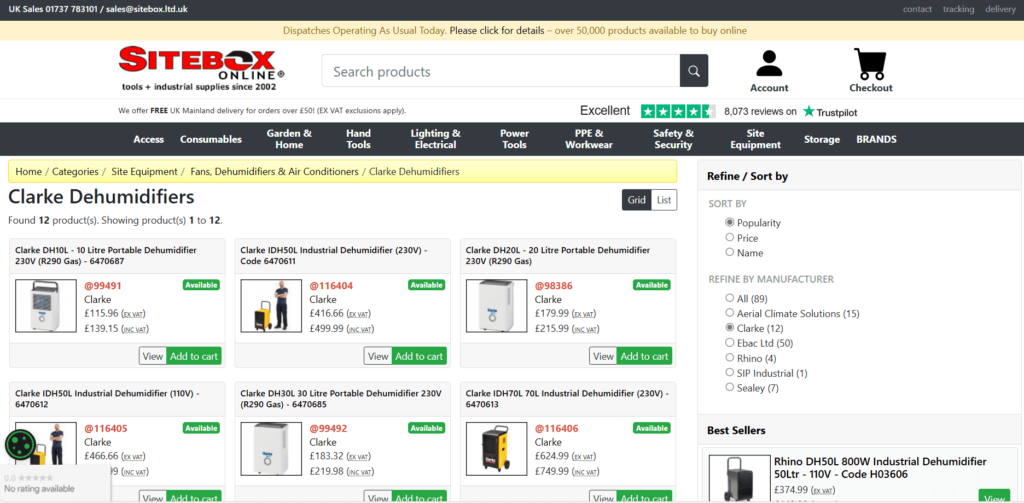
Task: Open the BRANDS menu
Action: click(x=876, y=139)
